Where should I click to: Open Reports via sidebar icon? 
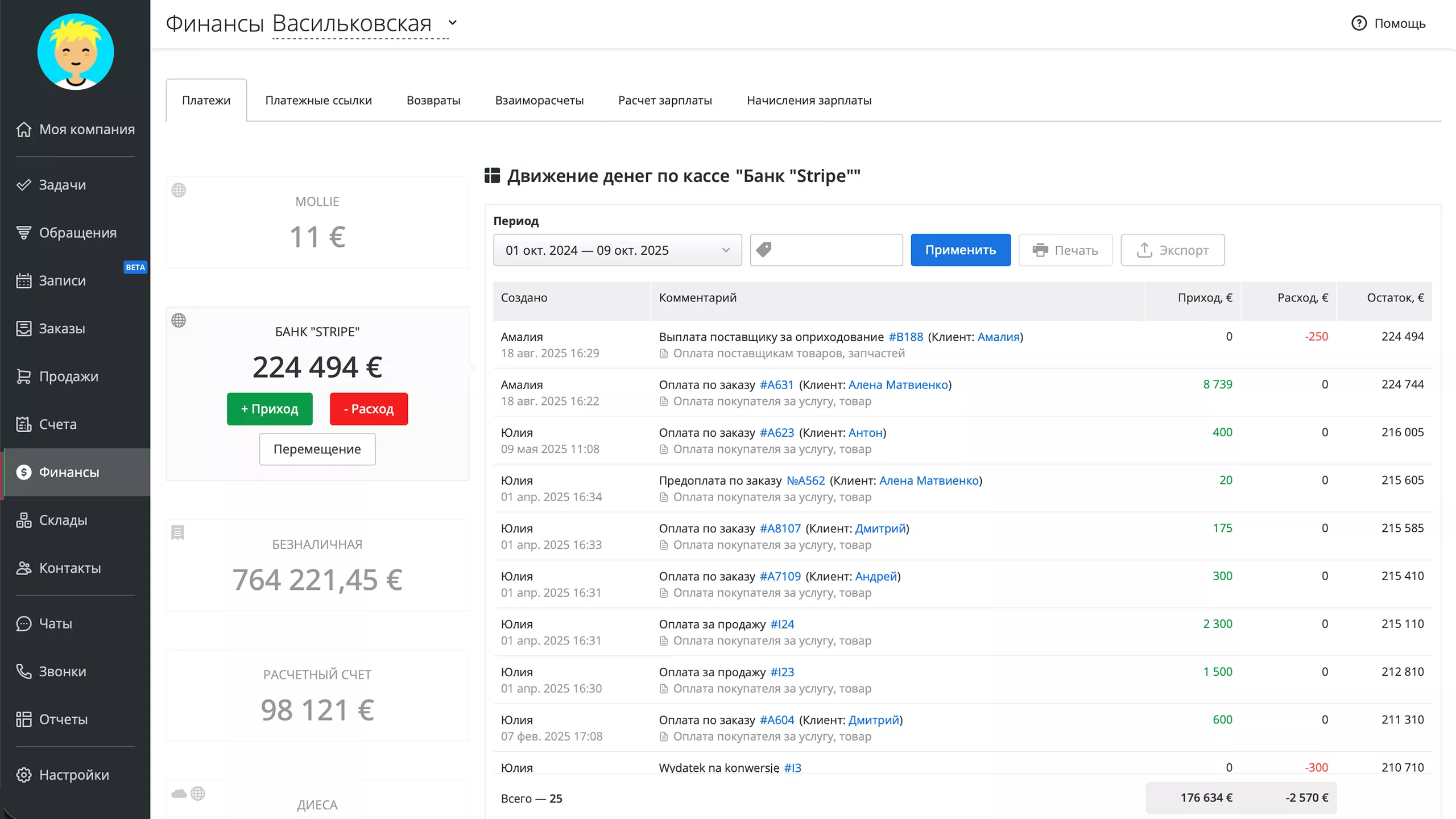coord(23,719)
